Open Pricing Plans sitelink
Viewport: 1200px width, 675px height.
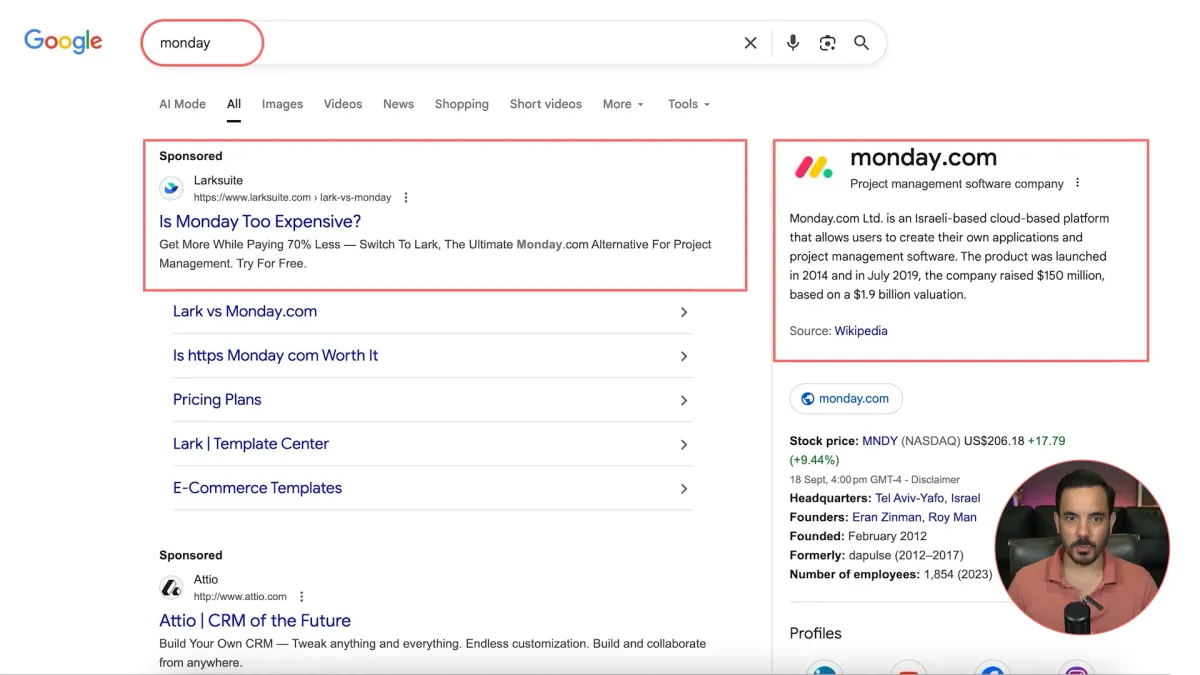(217, 399)
